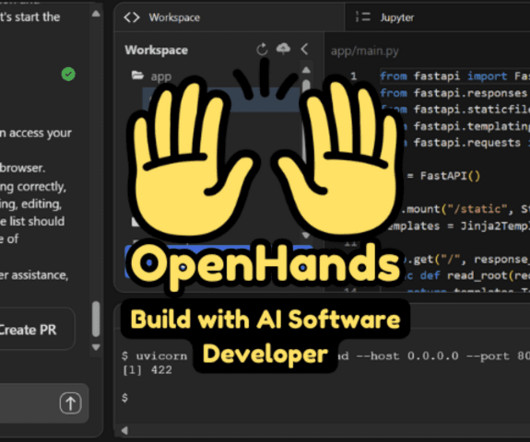The image size is (530, 442).
Task: Click terminal horizontal scroll left arrow
Action: pyautogui.click(x=124, y=430)
